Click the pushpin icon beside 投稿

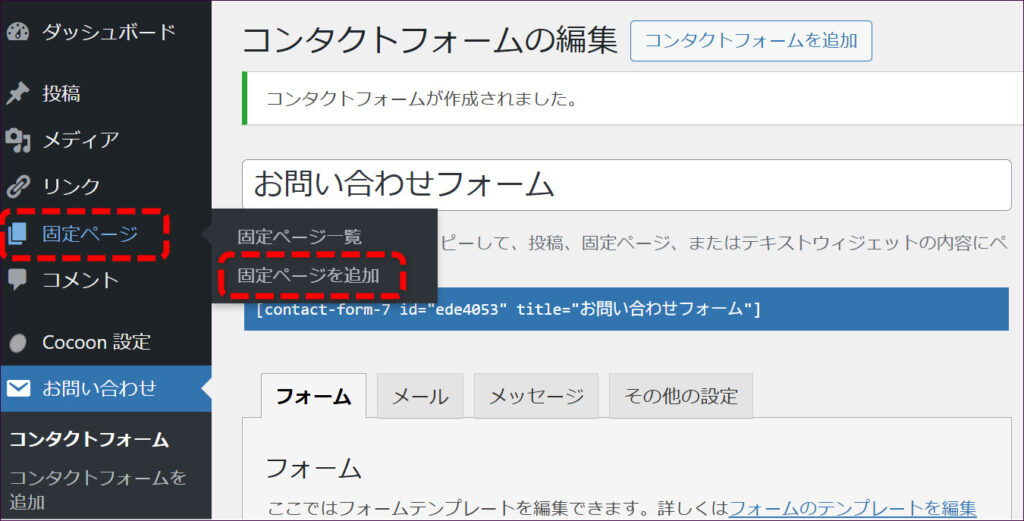(18, 94)
